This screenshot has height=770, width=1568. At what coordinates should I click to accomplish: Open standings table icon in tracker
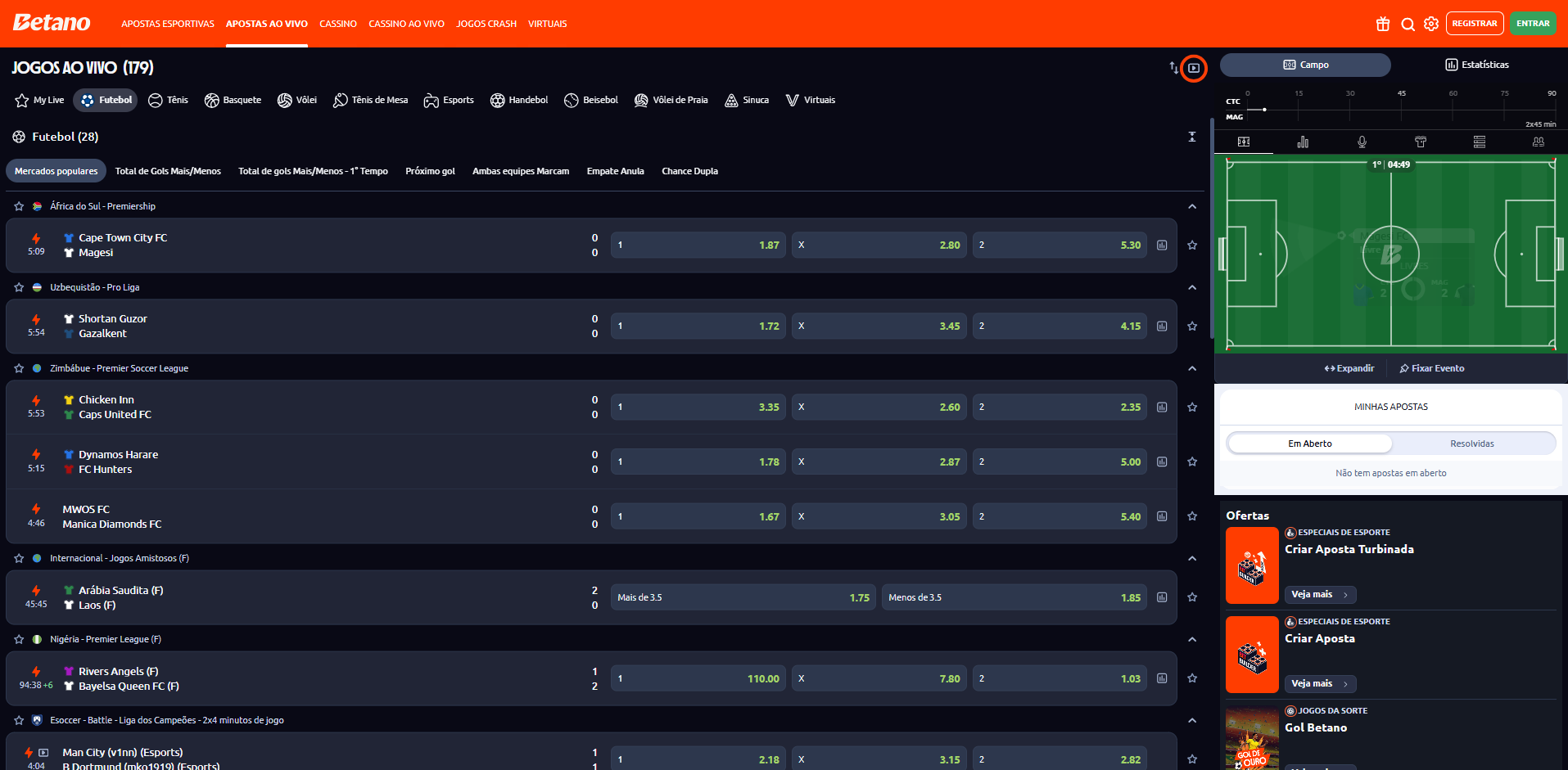coord(1480,142)
